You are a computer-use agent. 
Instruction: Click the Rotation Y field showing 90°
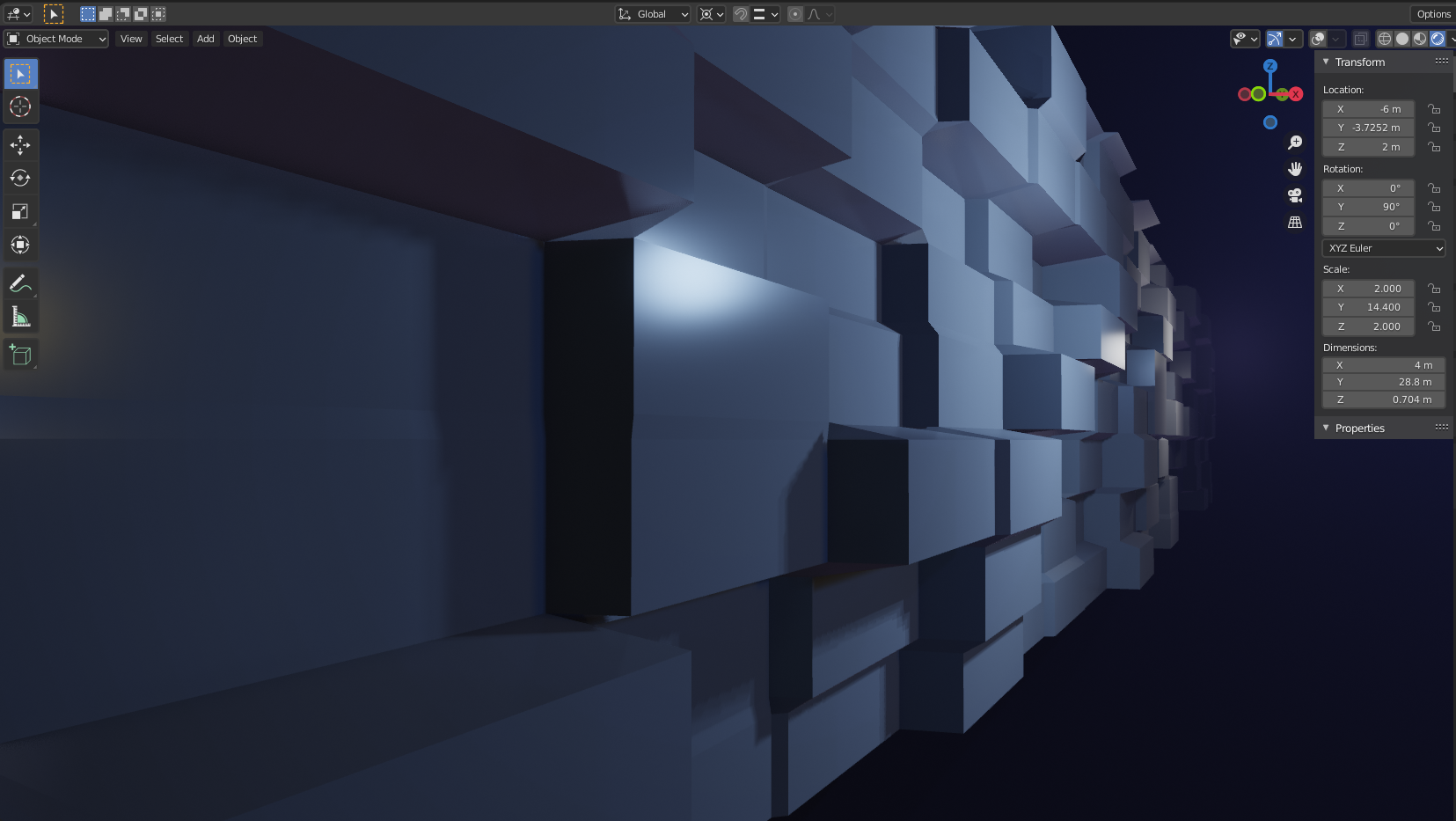pyautogui.click(x=1369, y=207)
